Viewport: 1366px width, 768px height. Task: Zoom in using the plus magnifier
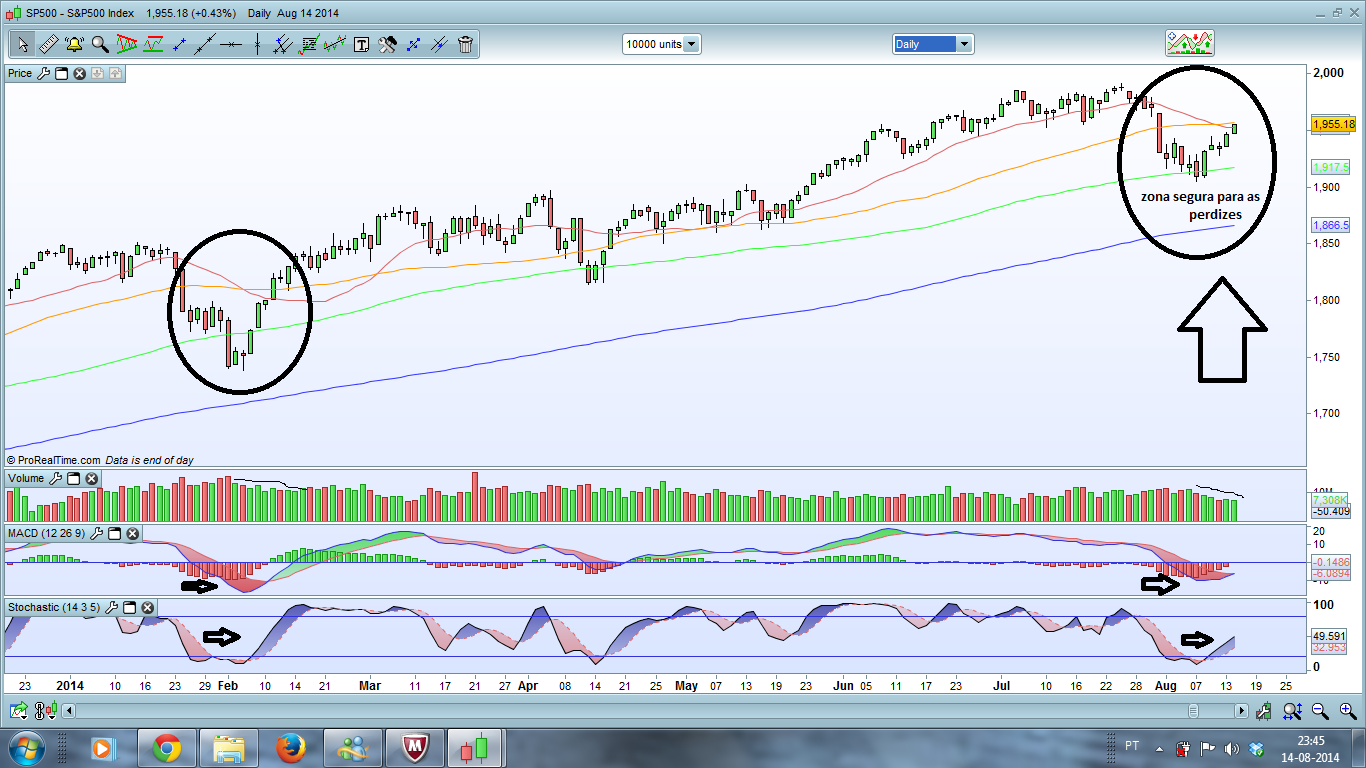(1348, 711)
